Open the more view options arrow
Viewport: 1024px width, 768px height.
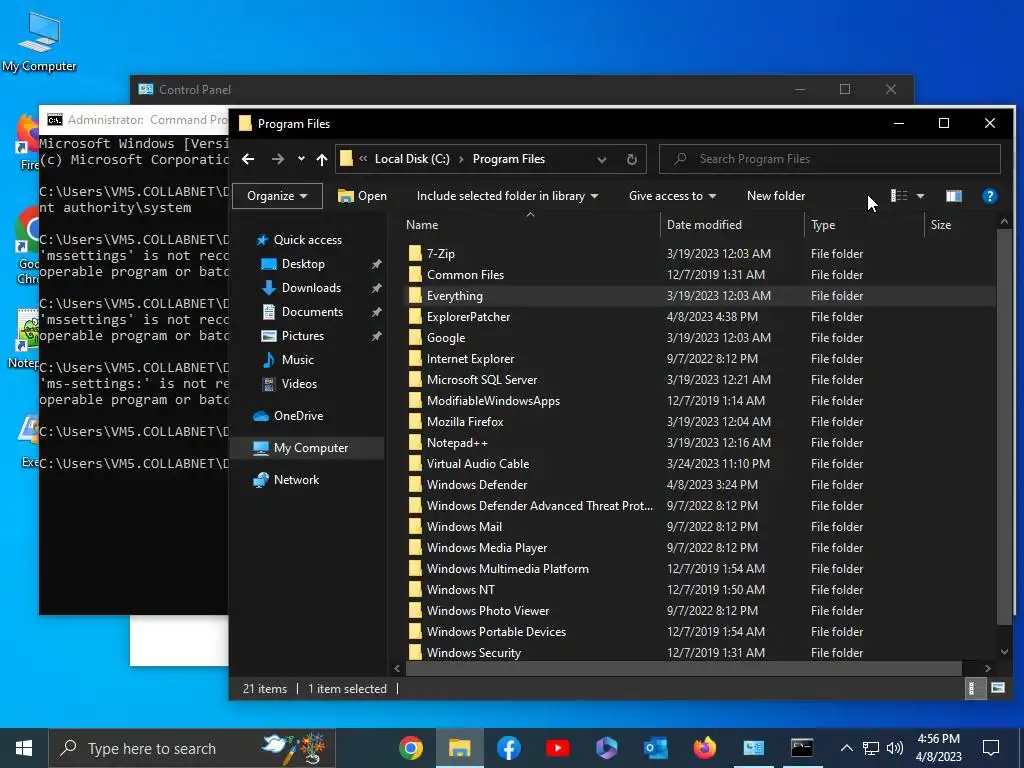tap(920, 196)
